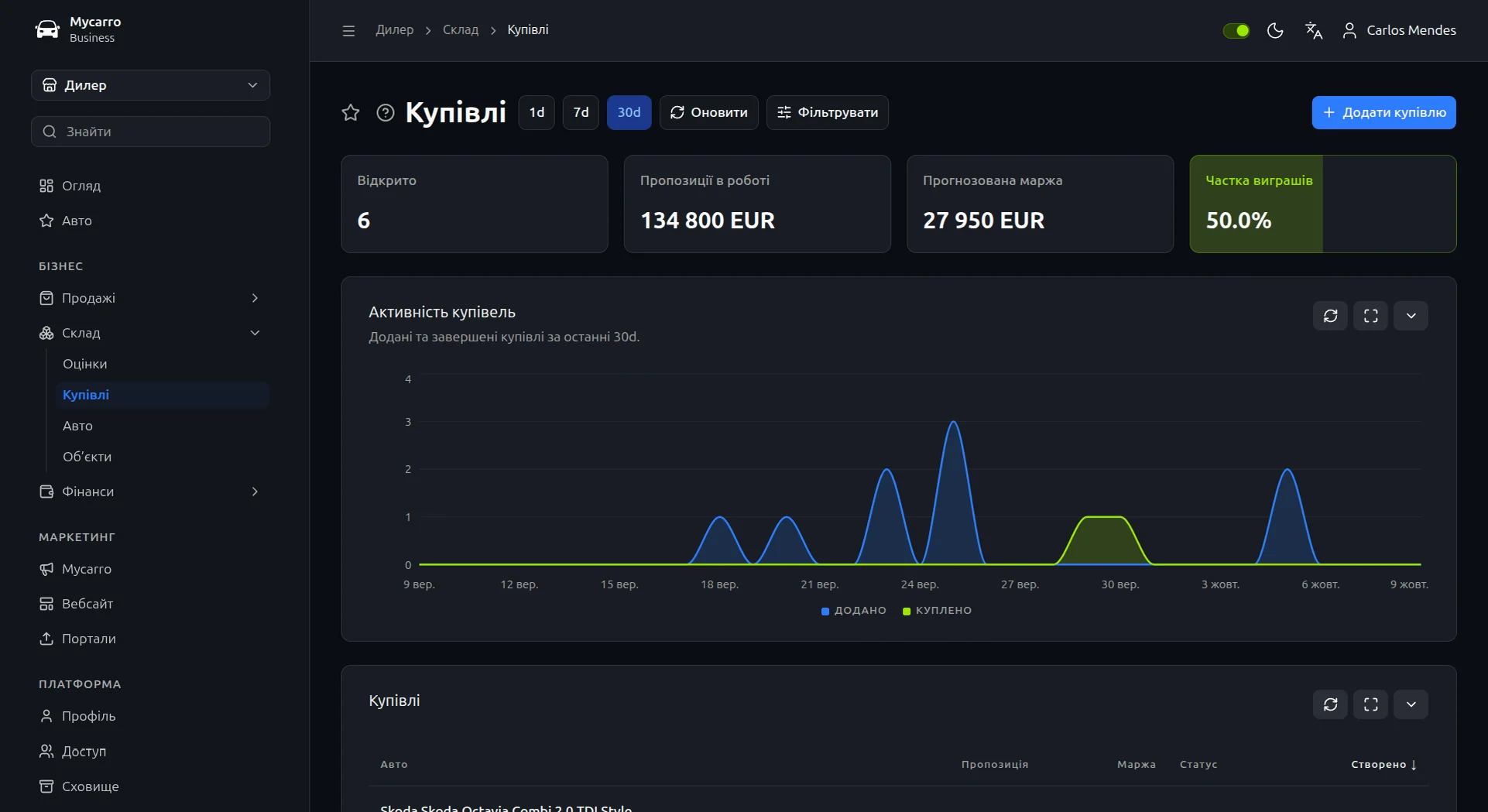Open the language translation icon

[1314, 30]
